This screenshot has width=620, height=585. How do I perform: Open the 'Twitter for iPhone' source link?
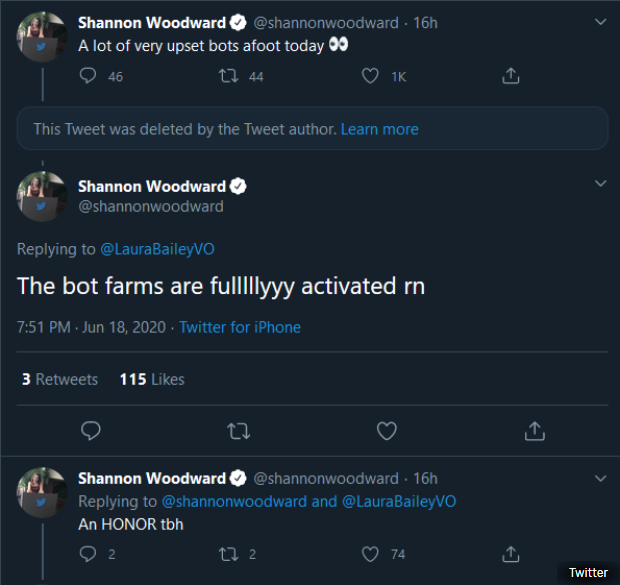(240, 327)
